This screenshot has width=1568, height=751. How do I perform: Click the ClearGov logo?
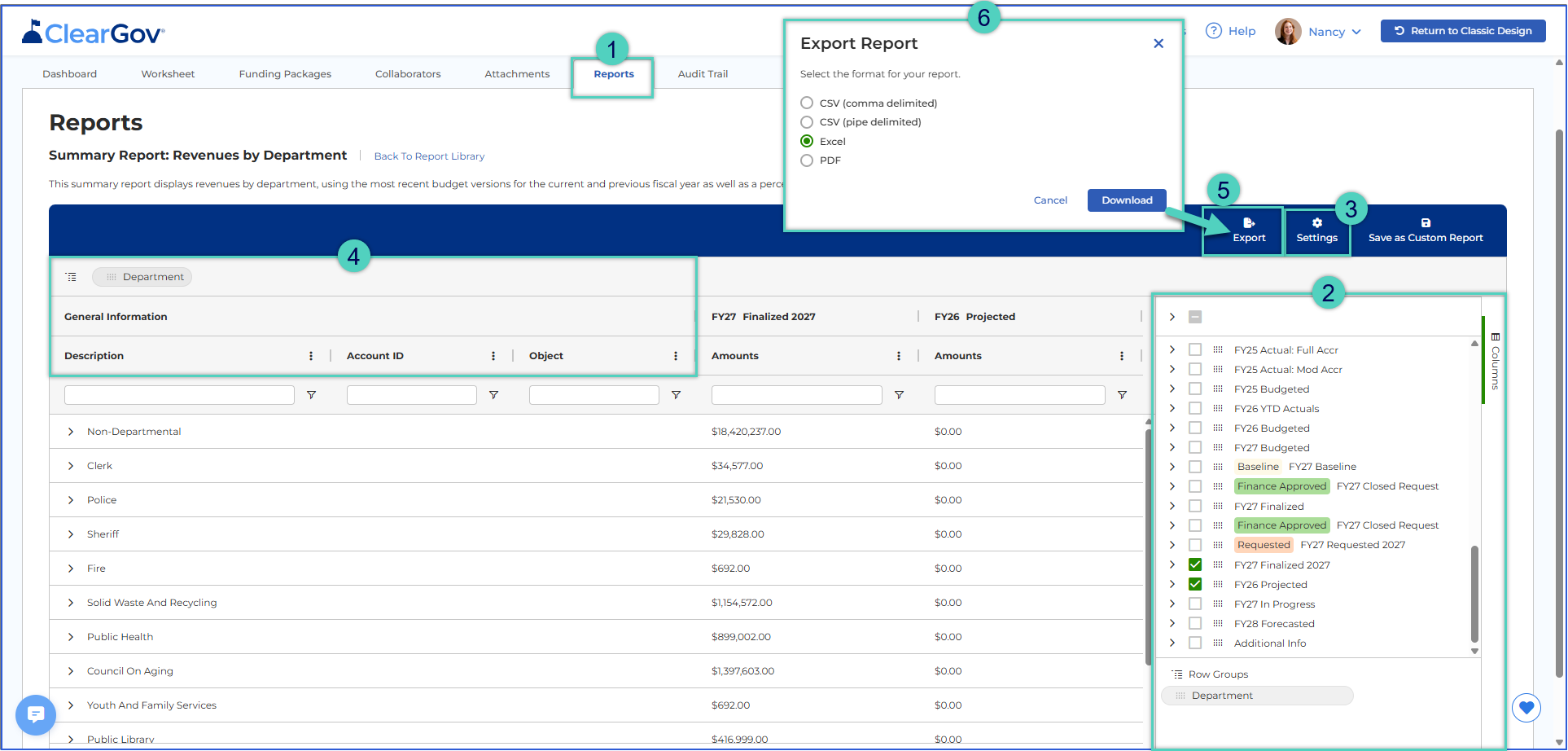coord(93,33)
